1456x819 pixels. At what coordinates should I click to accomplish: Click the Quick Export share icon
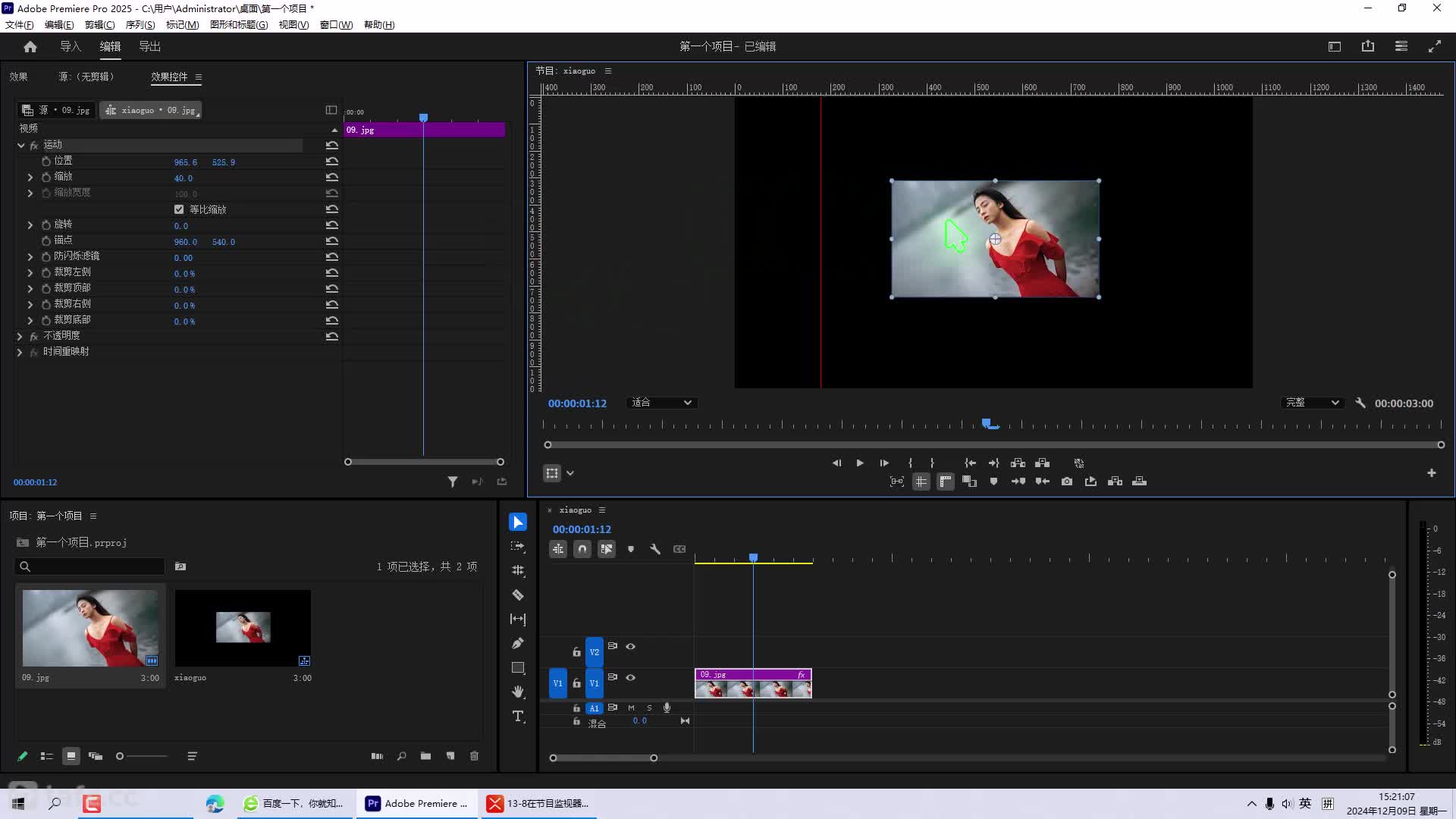pyautogui.click(x=1368, y=46)
